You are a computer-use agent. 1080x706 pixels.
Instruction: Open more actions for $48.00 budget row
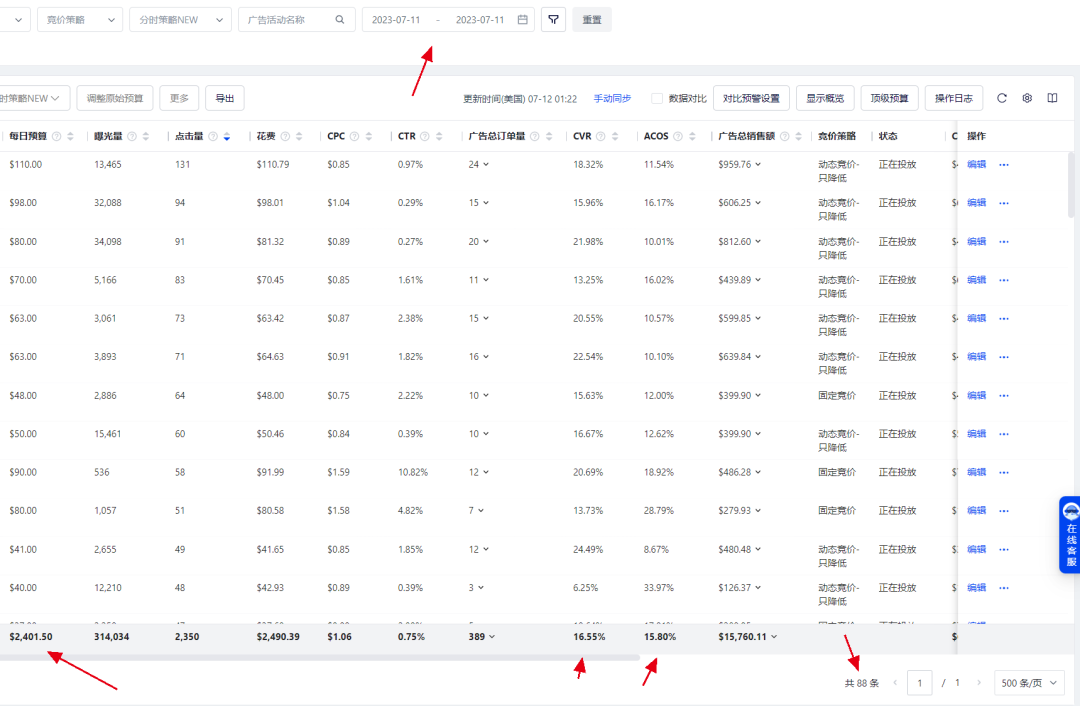pos(1004,395)
